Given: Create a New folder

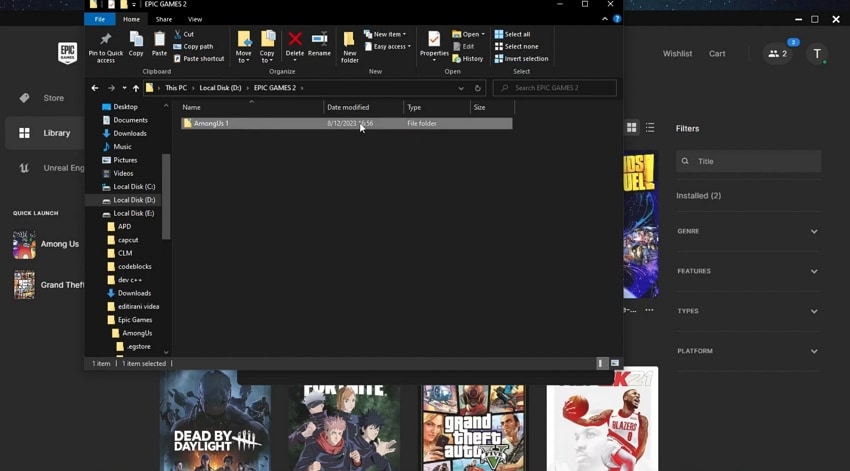Looking at the screenshot, I should [x=350, y=47].
